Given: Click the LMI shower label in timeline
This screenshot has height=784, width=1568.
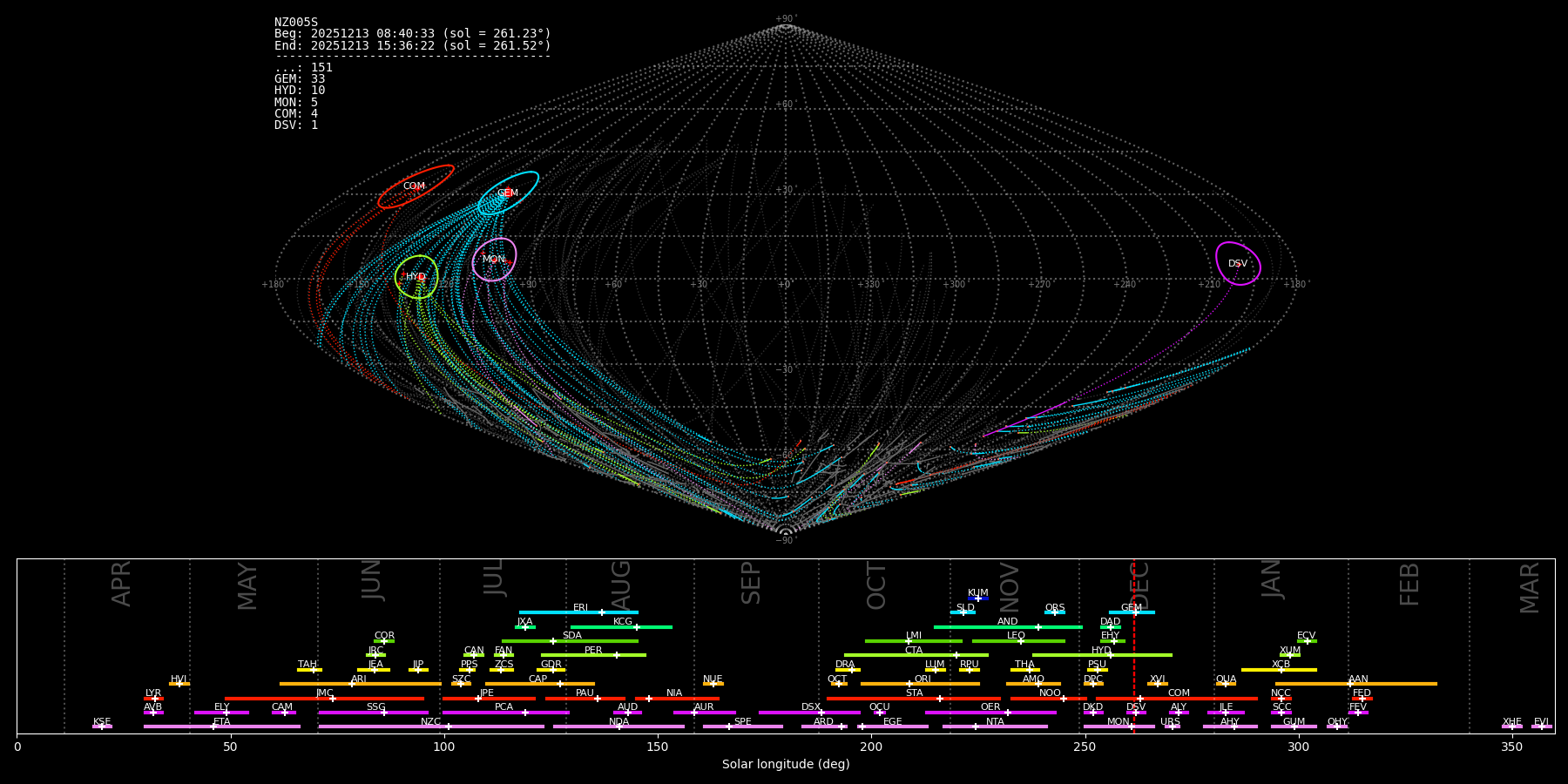Looking at the screenshot, I should (914, 636).
